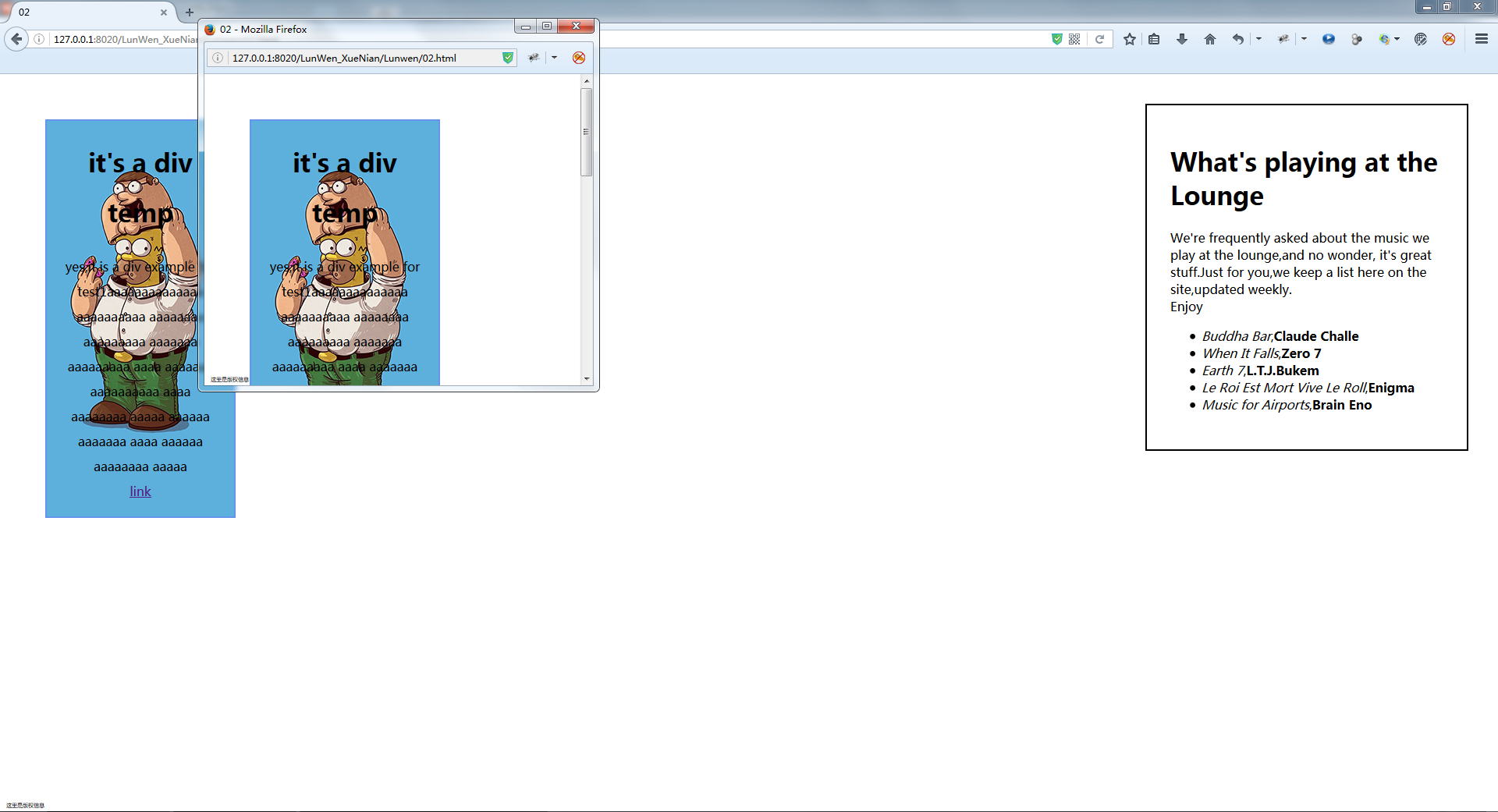Reload page in main Firefox window
The width and height of the screenshot is (1498, 812).
pos(1099,39)
